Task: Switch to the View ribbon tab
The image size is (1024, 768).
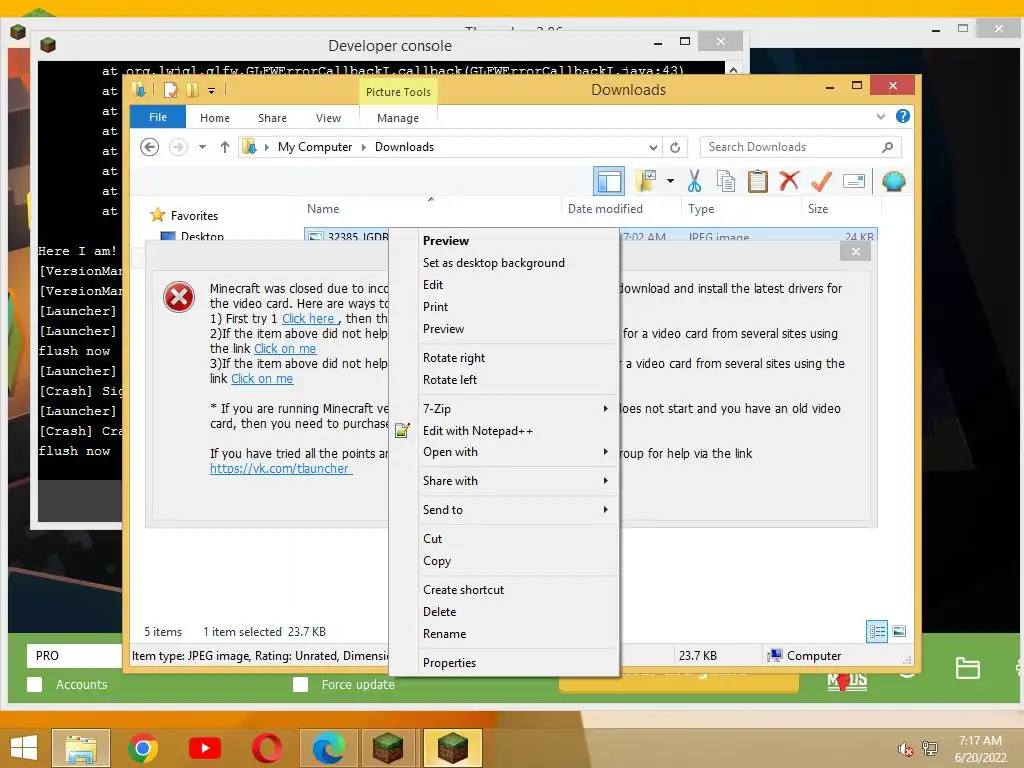Action: 328,118
